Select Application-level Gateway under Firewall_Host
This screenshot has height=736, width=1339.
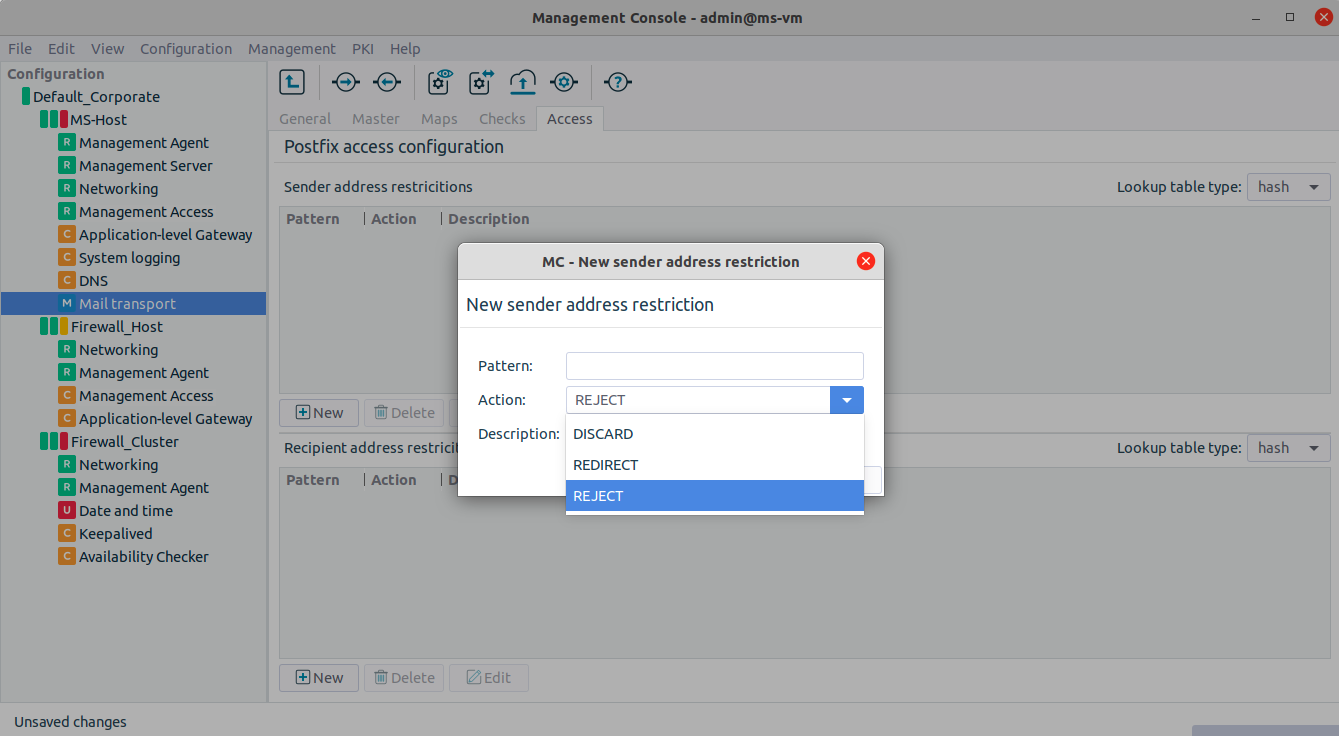point(166,419)
